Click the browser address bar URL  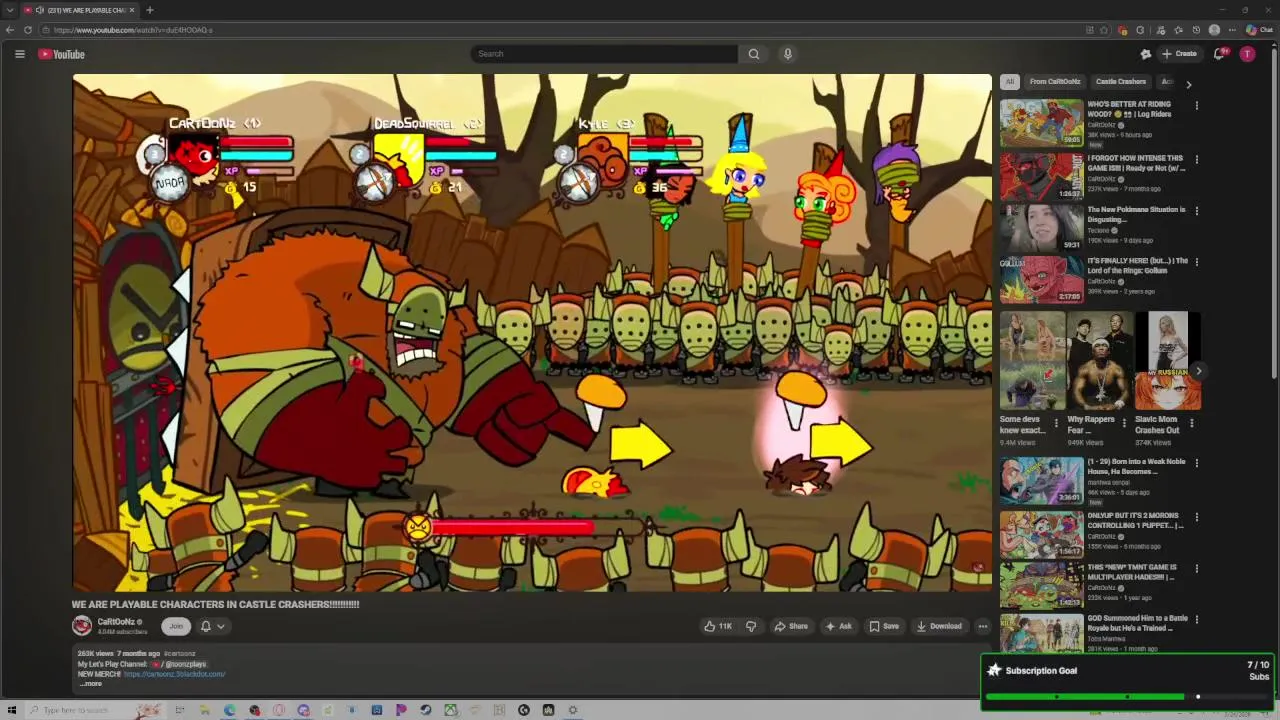133,30
